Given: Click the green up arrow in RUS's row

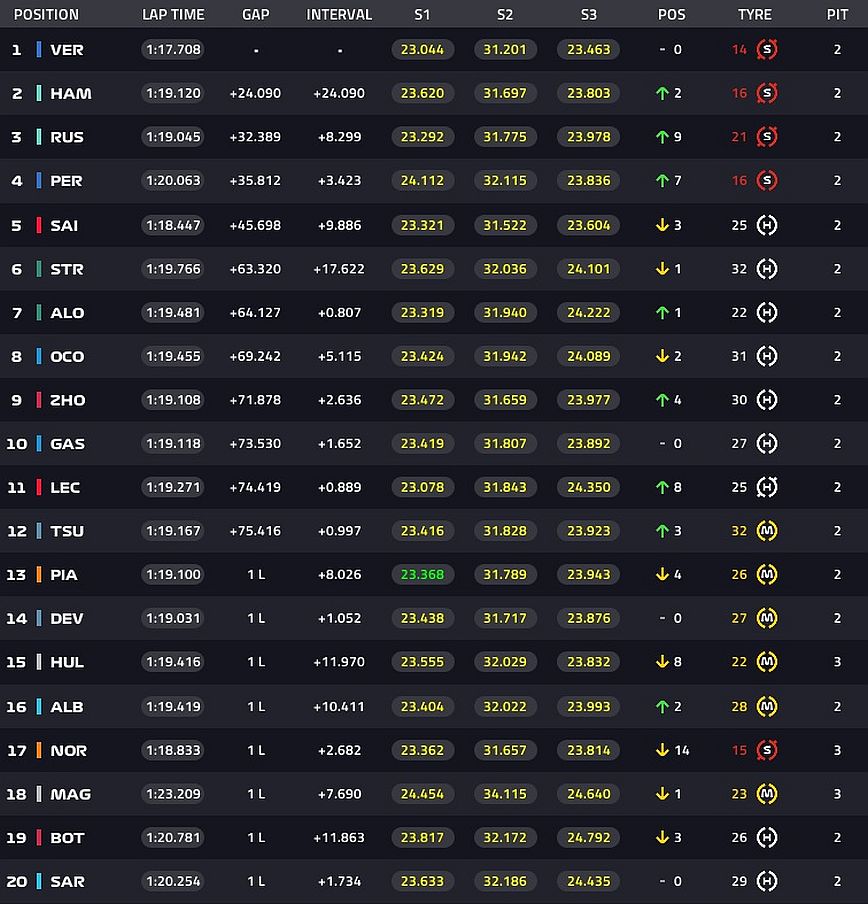Looking at the screenshot, I should [x=661, y=137].
